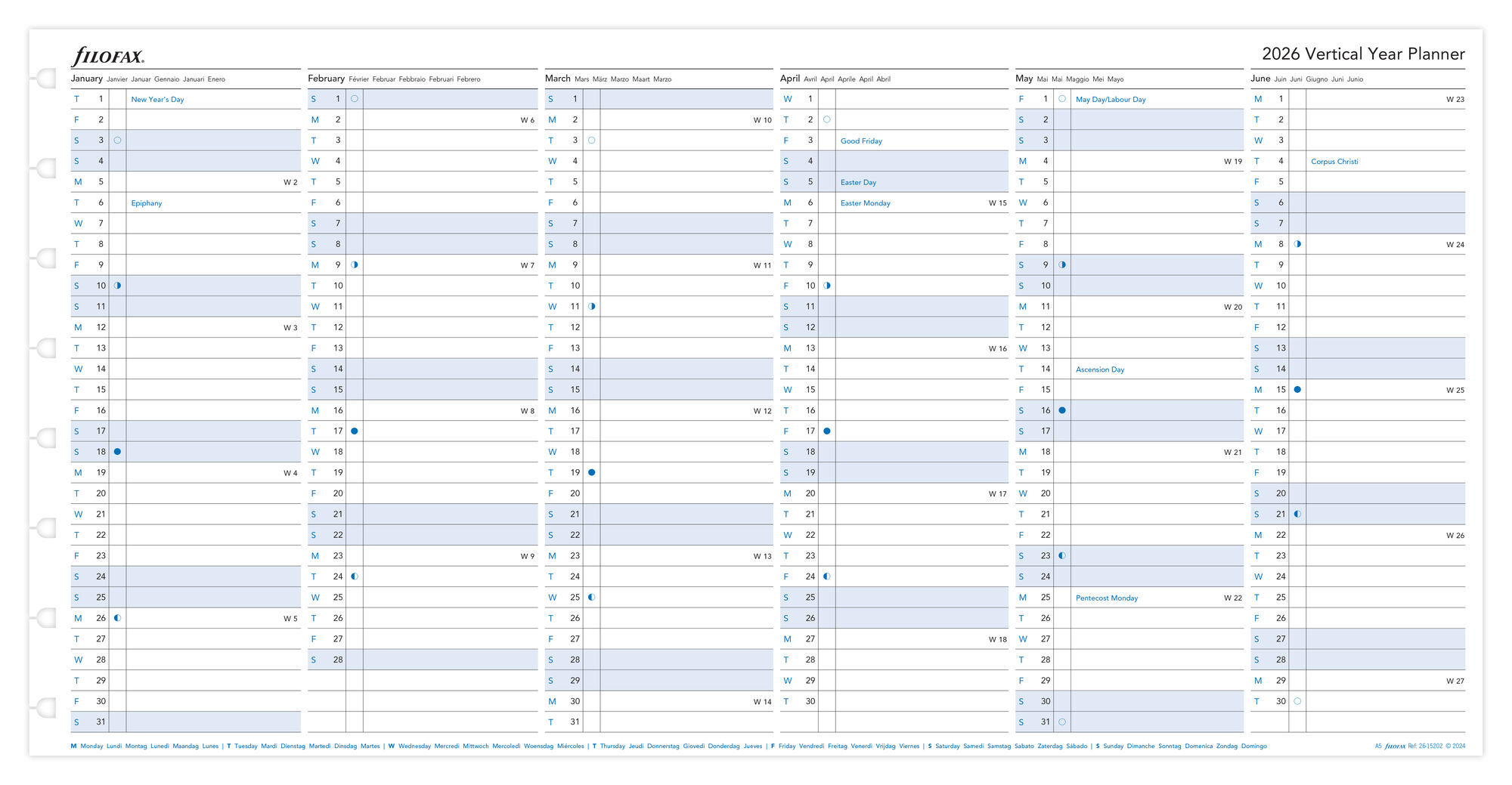Image resolution: width=1512 pixels, height=785 pixels.
Task: Click the June month header
Action: click(1260, 79)
